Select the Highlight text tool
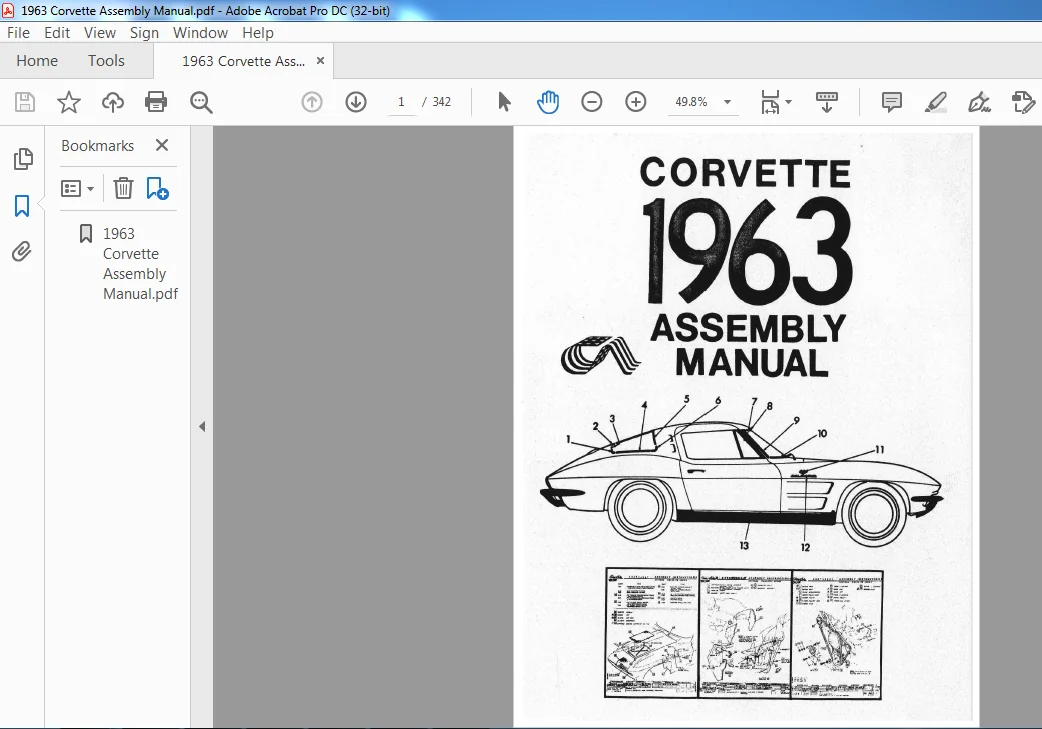The height and width of the screenshot is (729, 1042). [x=936, y=102]
